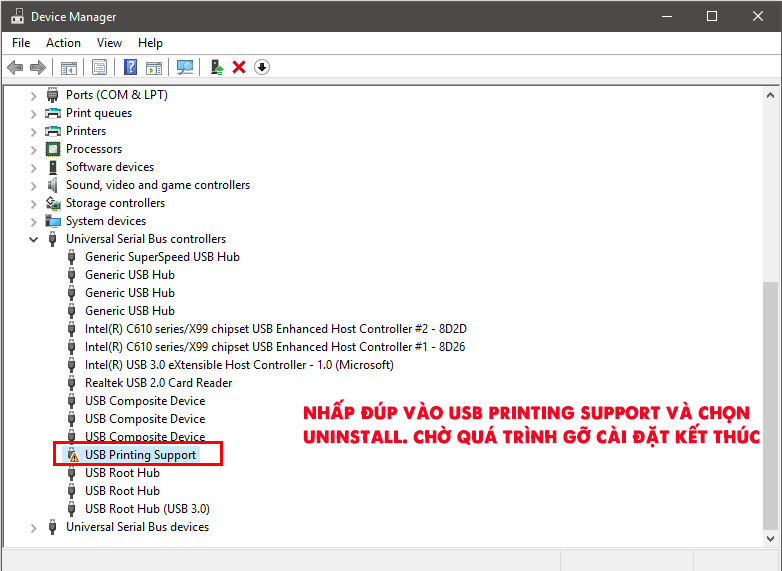The width and height of the screenshot is (782, 571).
Task: Select Print queues label
Action: pos(99,113)
